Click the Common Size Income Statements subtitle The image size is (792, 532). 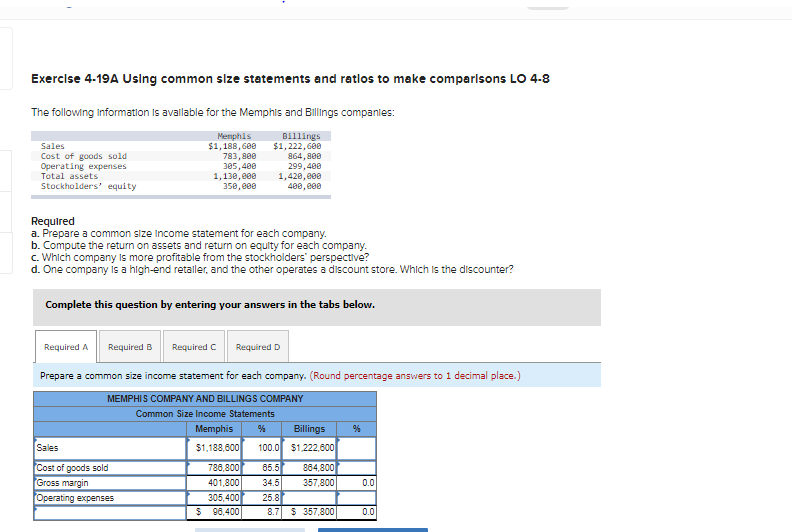(x=205, y=414)
